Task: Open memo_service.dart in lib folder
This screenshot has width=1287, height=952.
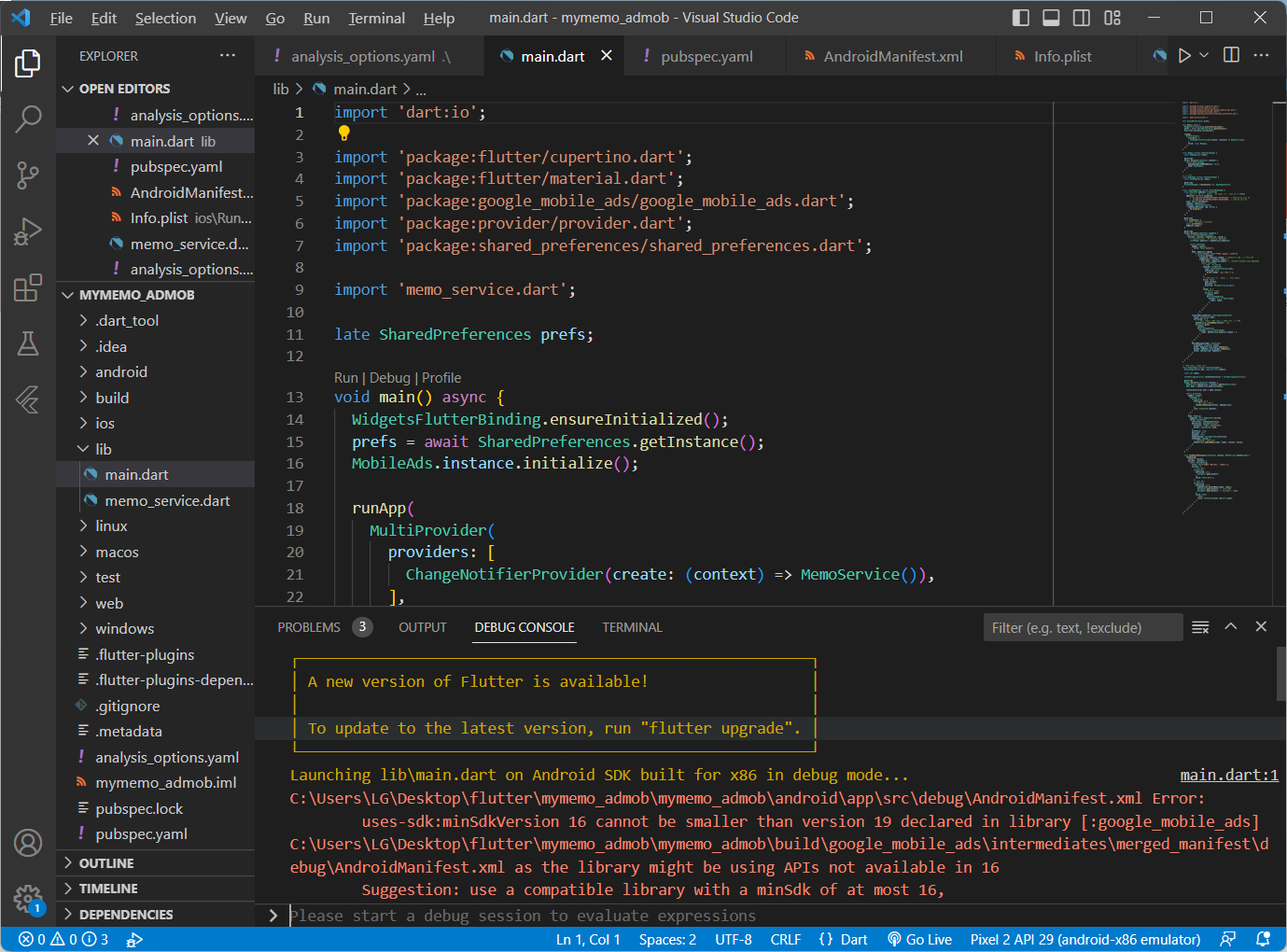Action: click(x=167, y=500)
